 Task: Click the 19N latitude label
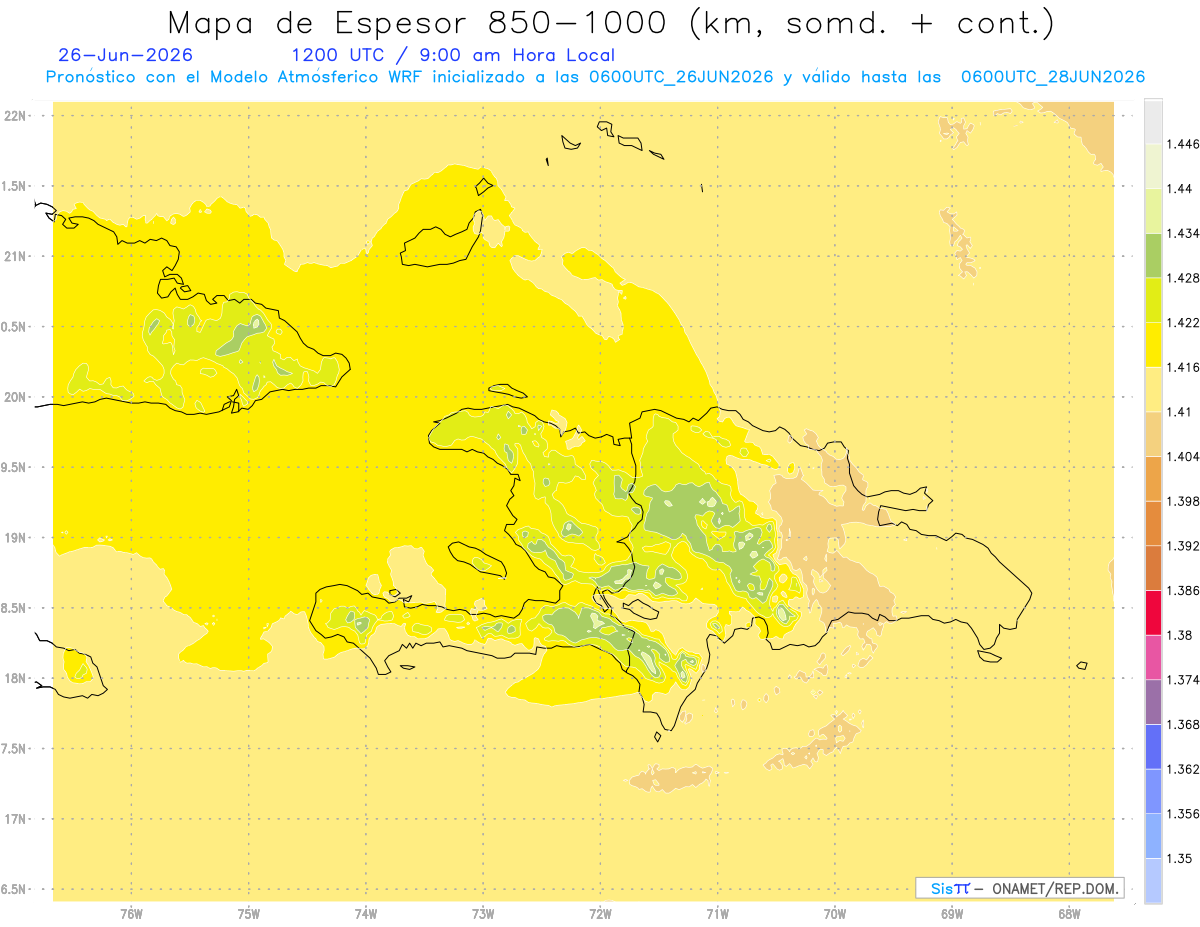pyautogui.click(x=17, y=537)
